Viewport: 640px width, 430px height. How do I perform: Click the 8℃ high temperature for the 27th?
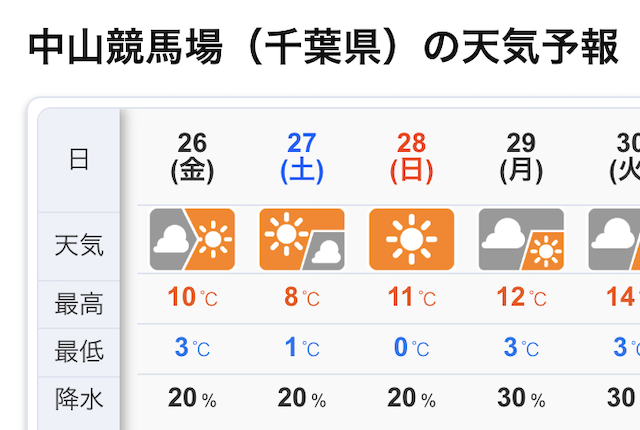coord(301,298)
